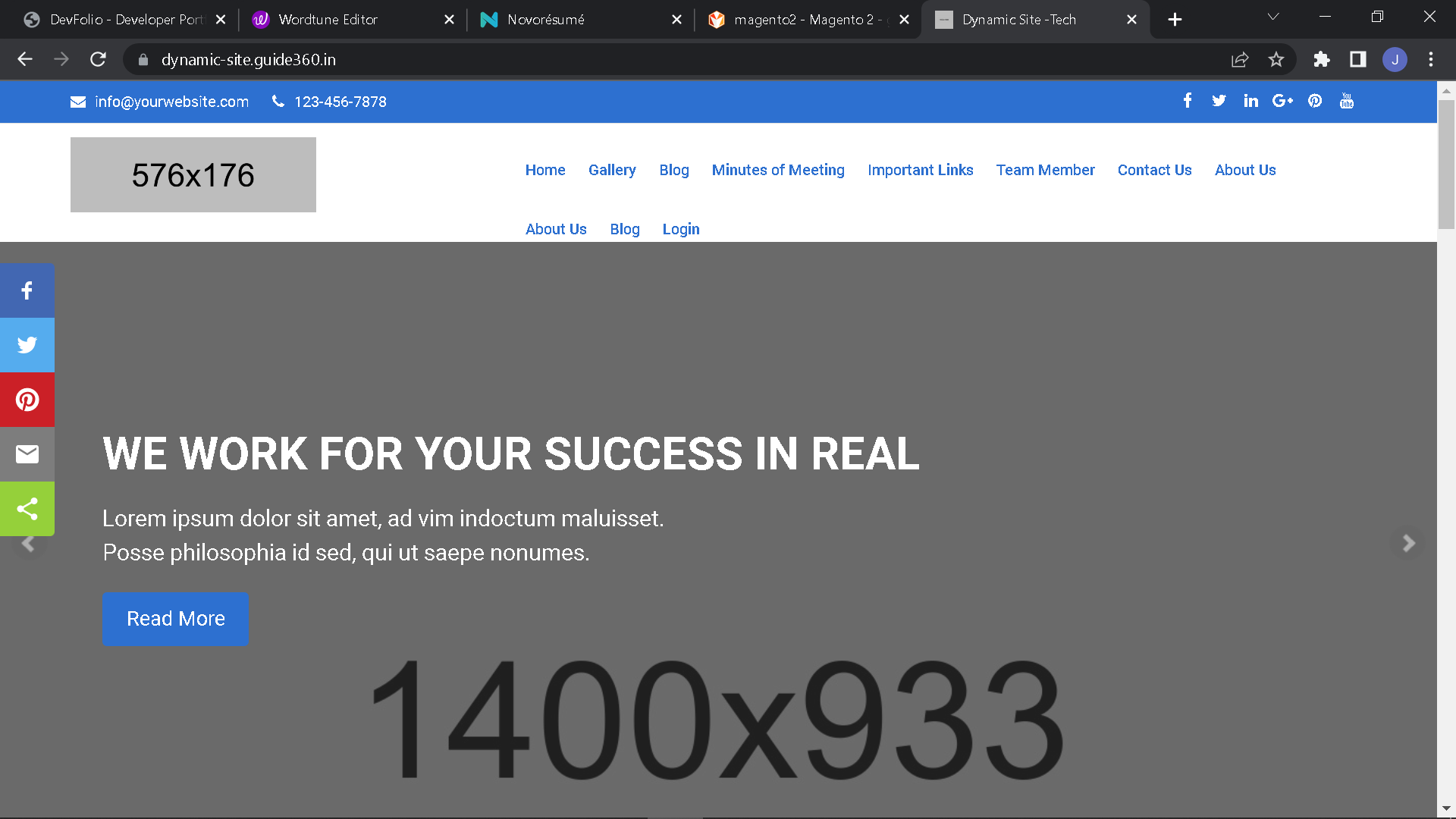Open the Chrome three-dot menu
Image resolution: width=1456 pixels, height=819 pixels.
pyautogui.click(x=1431, y=59)
